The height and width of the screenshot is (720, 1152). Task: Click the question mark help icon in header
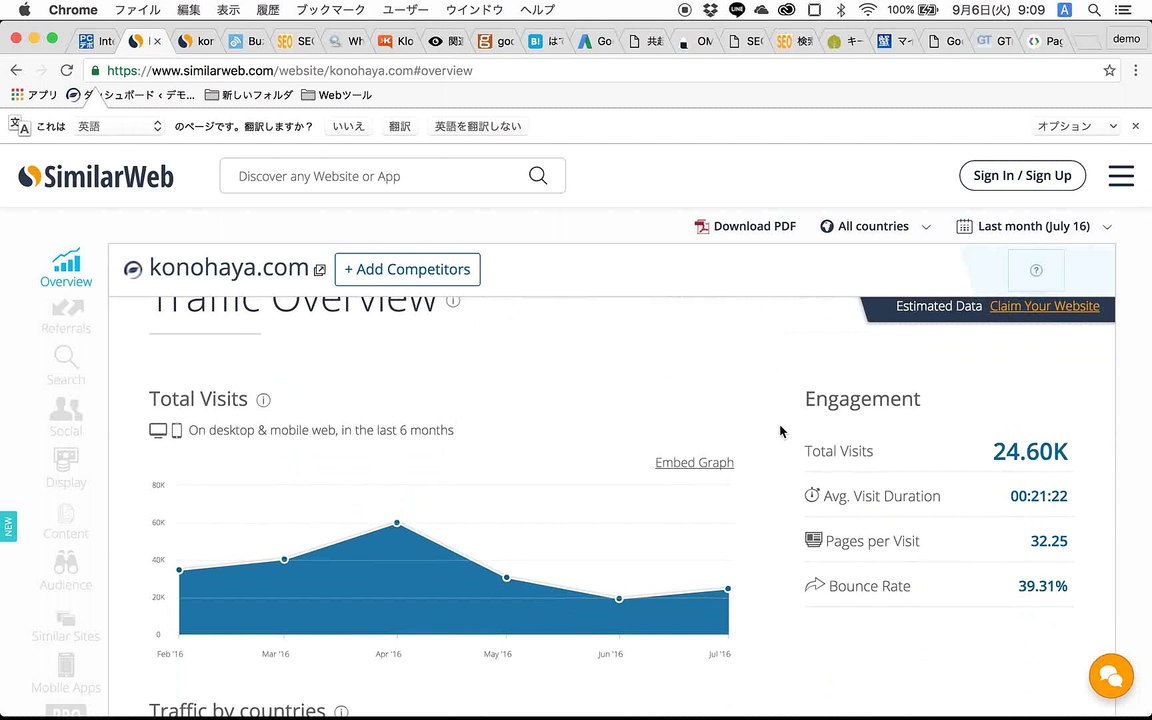[x=1036, y=270]
